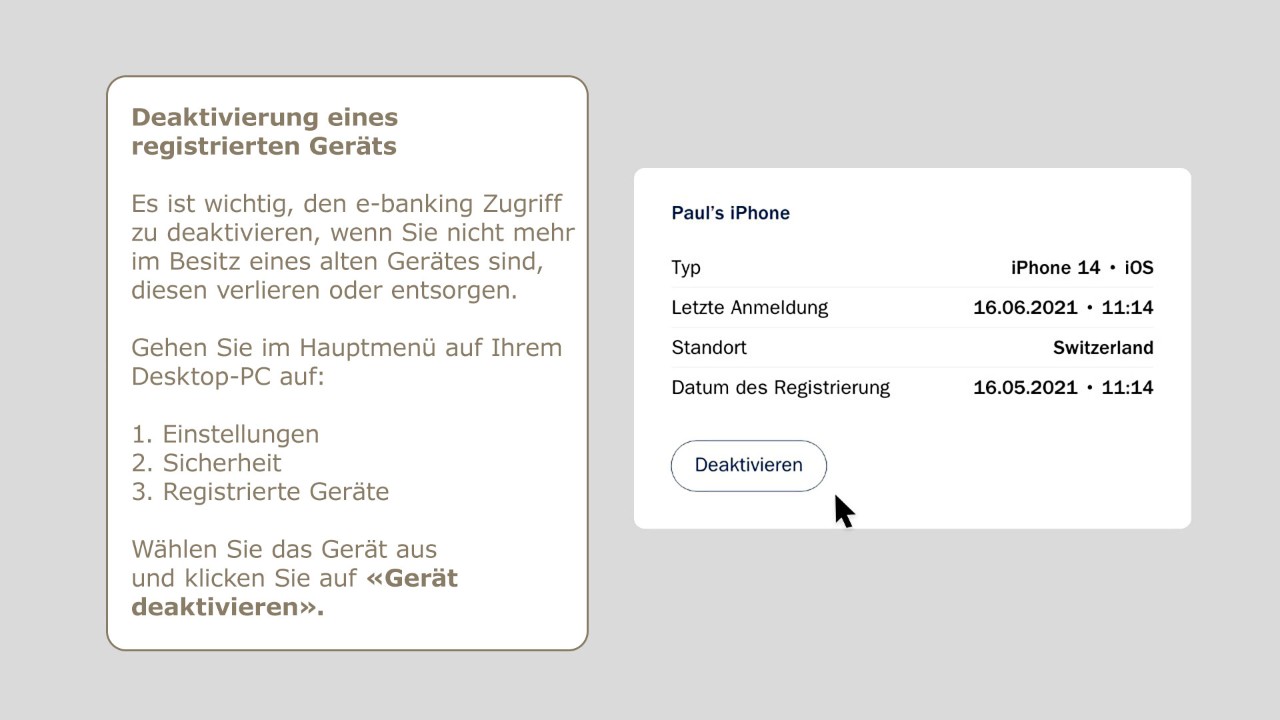Screen dimensions: 1280x720
Task: Click the Deaktivieren button
Action: click(x=748, y=466)
